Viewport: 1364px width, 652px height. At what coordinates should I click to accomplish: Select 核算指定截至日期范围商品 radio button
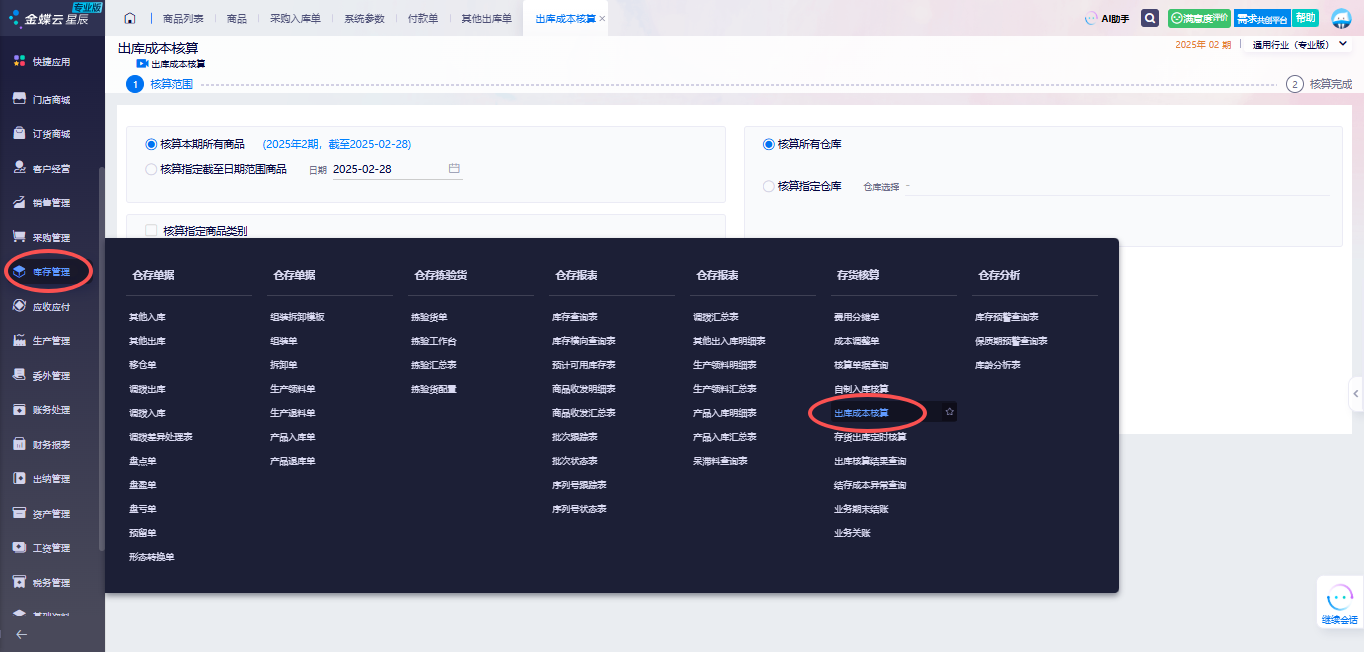click(152, 169)
